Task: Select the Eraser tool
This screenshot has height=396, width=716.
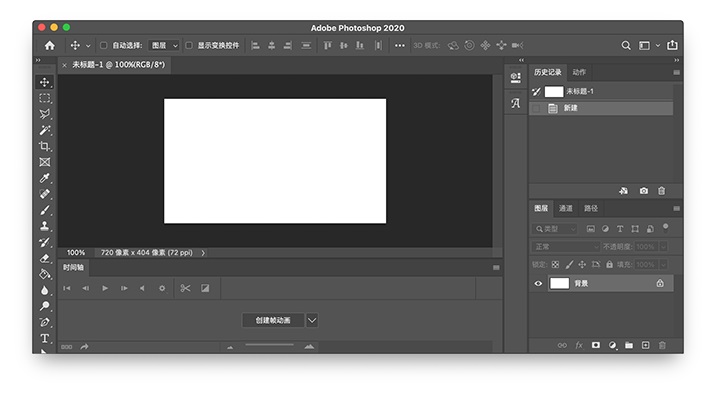Action: 44,259
